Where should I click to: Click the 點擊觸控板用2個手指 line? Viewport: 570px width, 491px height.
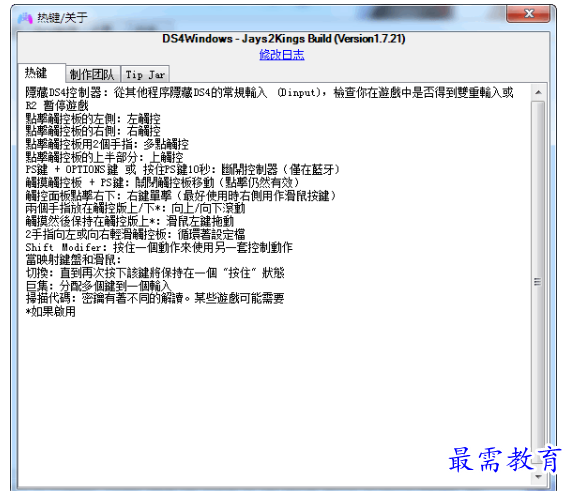click(x=107, y=144)
